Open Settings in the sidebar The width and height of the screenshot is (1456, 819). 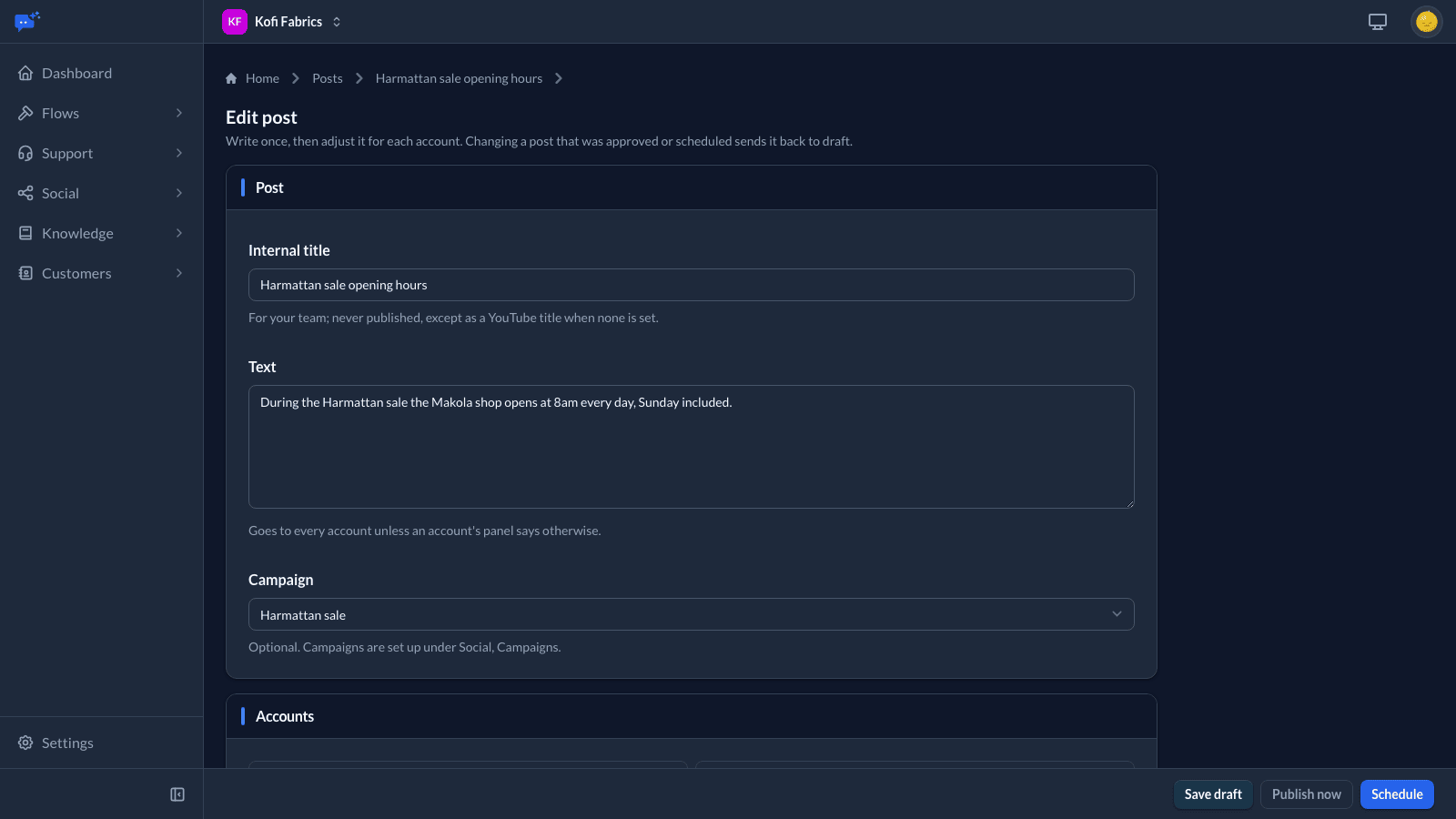[x=102, y=743]
